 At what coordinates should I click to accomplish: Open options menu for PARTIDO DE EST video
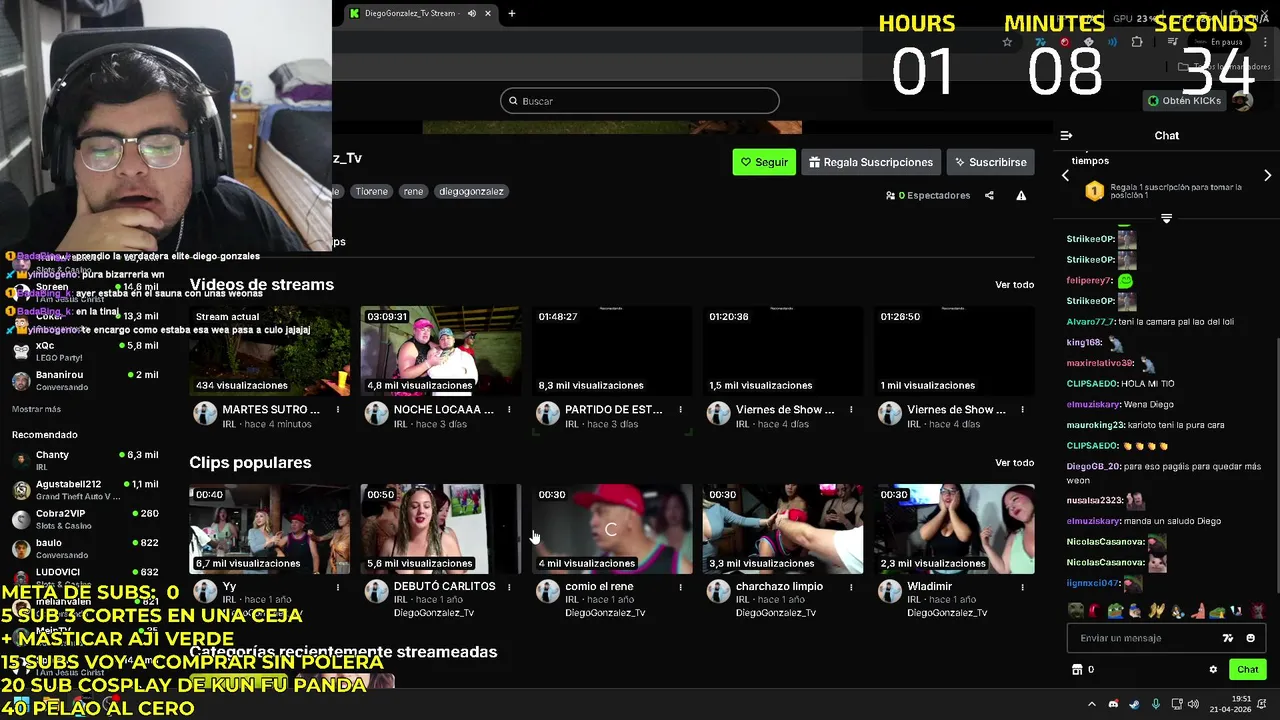tap(680, 410)
